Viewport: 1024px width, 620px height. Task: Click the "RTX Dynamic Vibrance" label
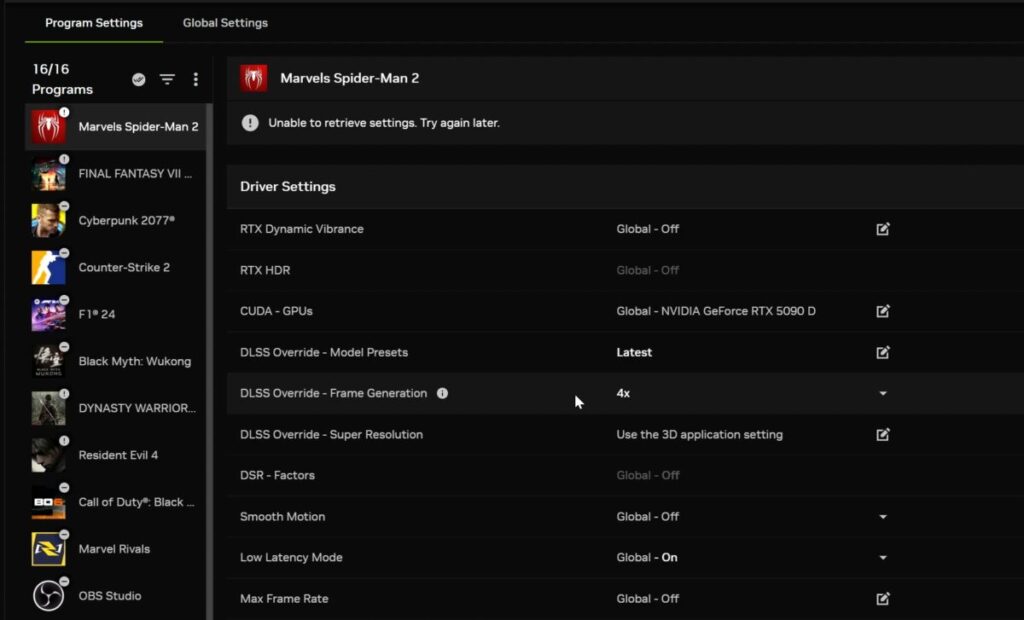[x=302, y=229]
